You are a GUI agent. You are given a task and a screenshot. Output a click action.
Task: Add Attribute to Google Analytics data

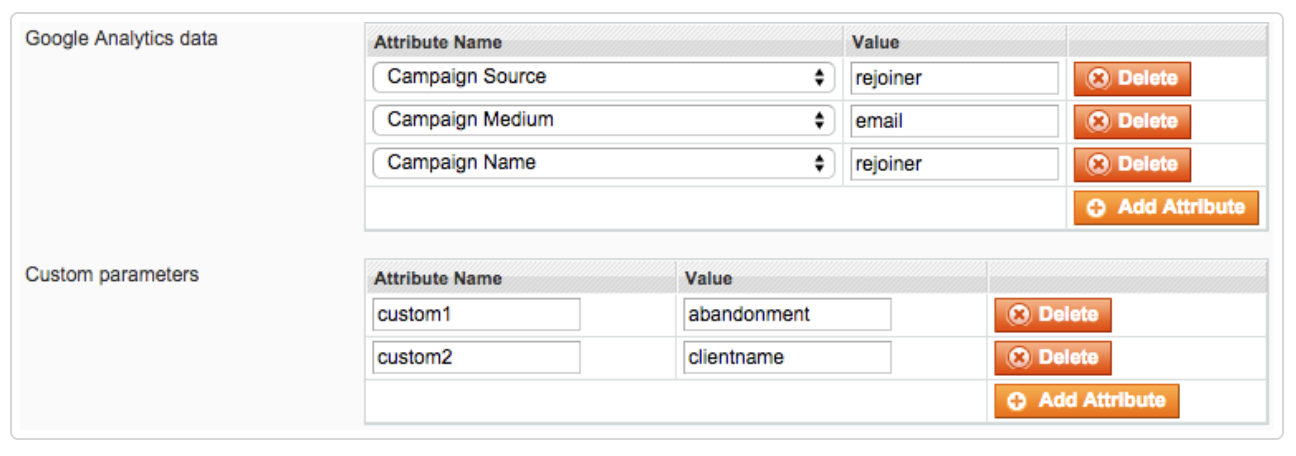pyautogui.click(x=1166, y=207)
